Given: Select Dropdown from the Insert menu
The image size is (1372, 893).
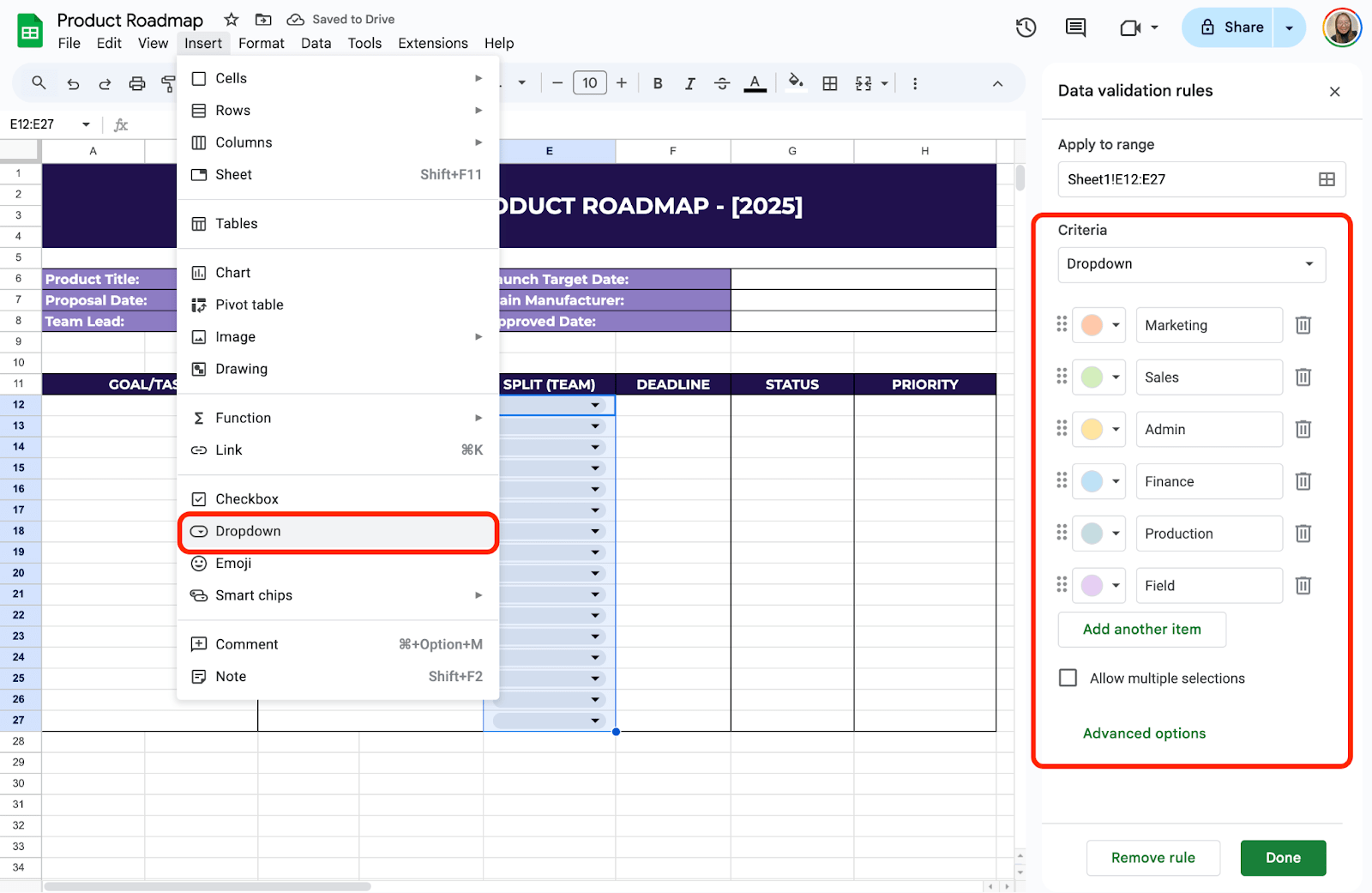Looking at the screenshot, I should 249,531.
